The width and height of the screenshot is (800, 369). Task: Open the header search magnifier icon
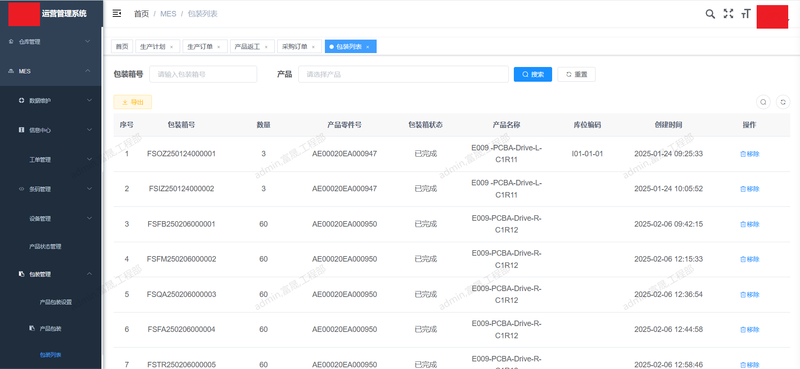[710, 14]
